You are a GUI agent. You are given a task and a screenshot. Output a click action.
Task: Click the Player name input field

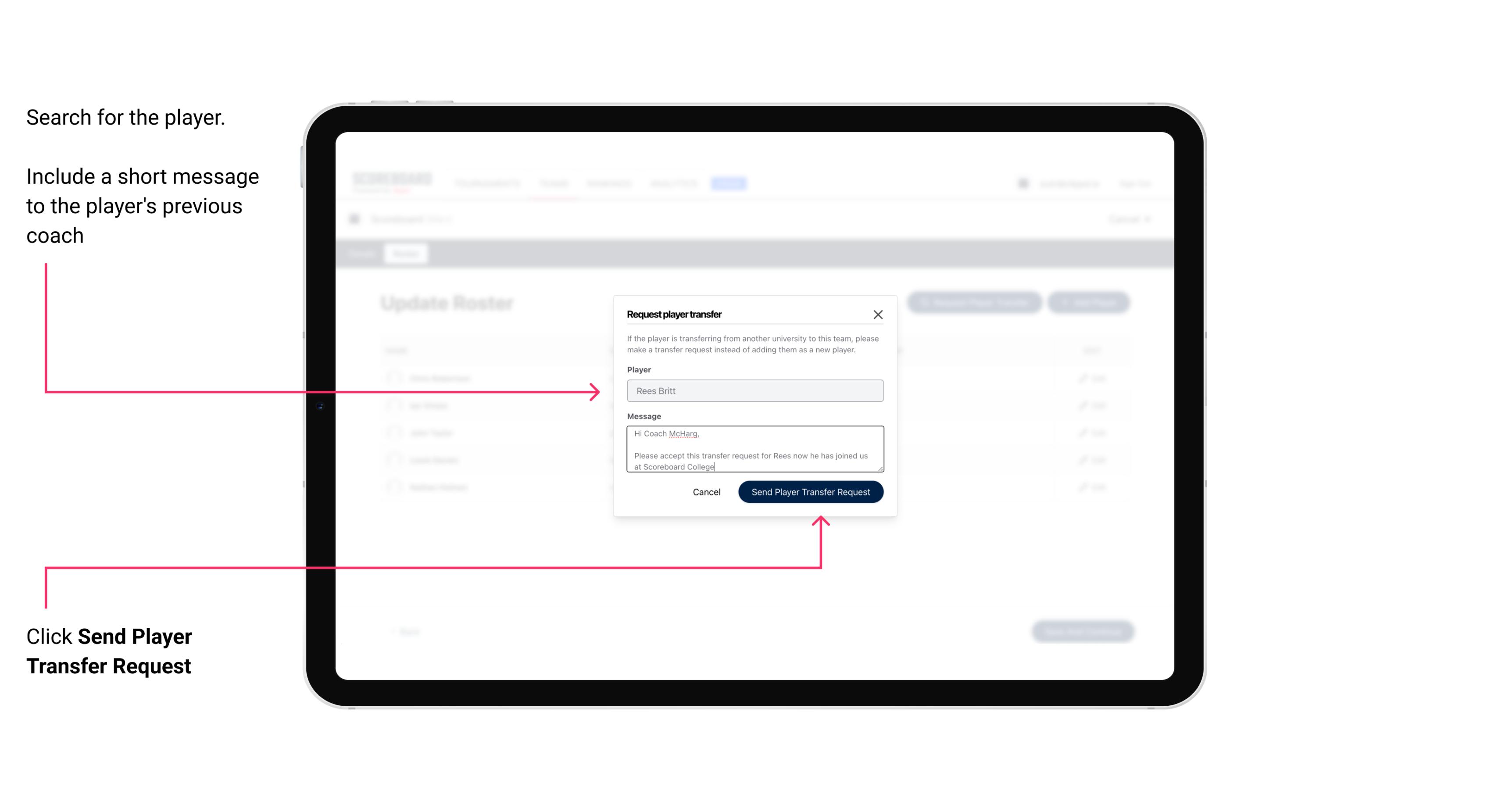click(x=754, y=391)
